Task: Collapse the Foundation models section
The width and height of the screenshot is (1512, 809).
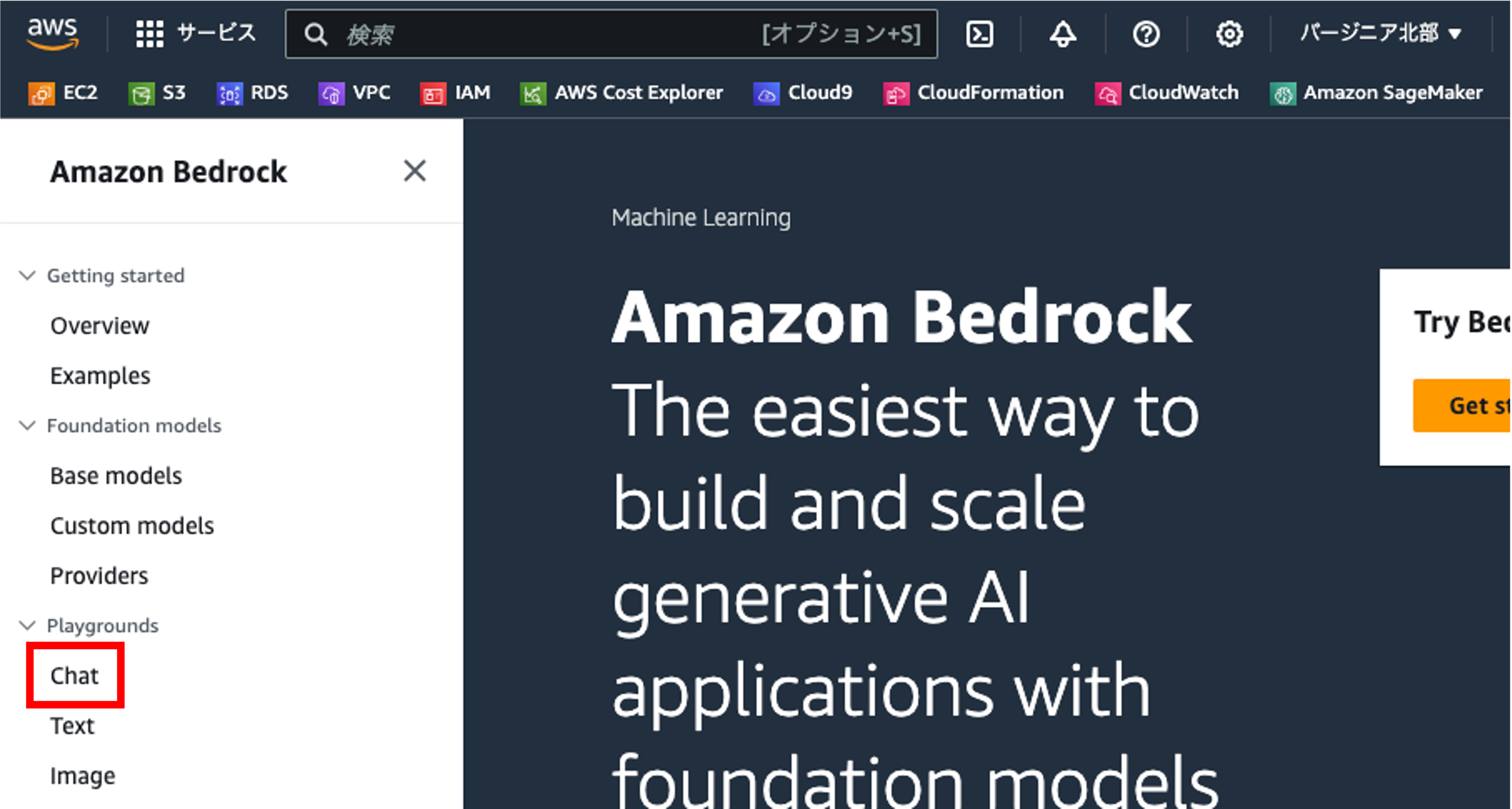Action: (x=27, y=425)
